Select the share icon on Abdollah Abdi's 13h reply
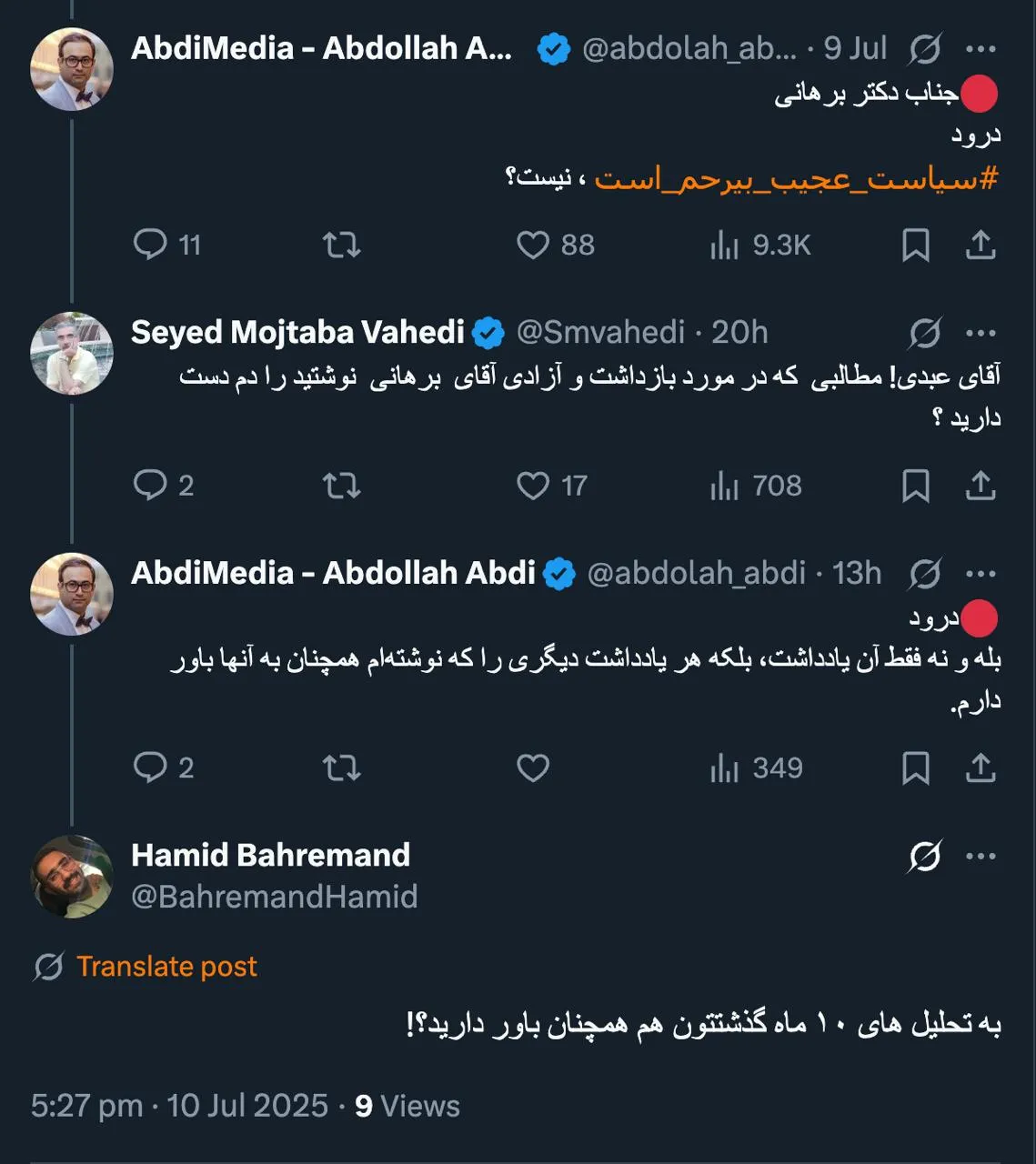The image size is (1036, 1164). (981, 767)
